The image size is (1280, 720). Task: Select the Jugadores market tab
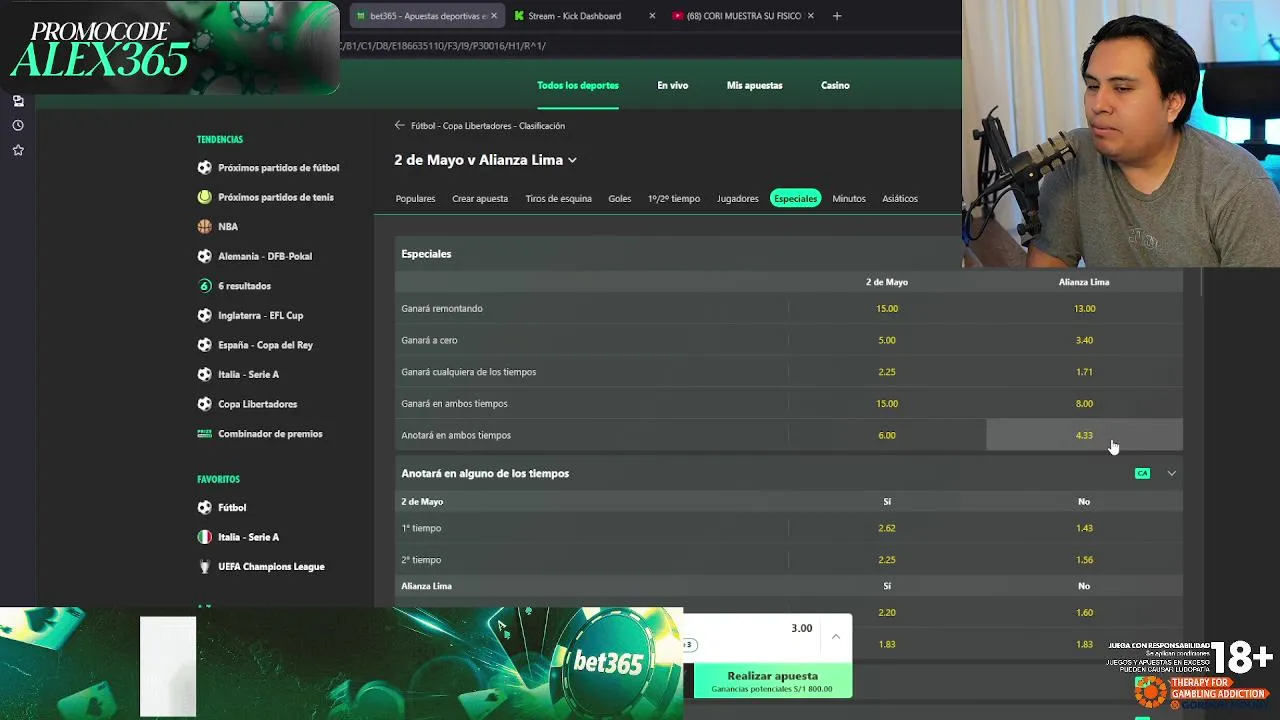pyautogui.click(x=738, y=198)
